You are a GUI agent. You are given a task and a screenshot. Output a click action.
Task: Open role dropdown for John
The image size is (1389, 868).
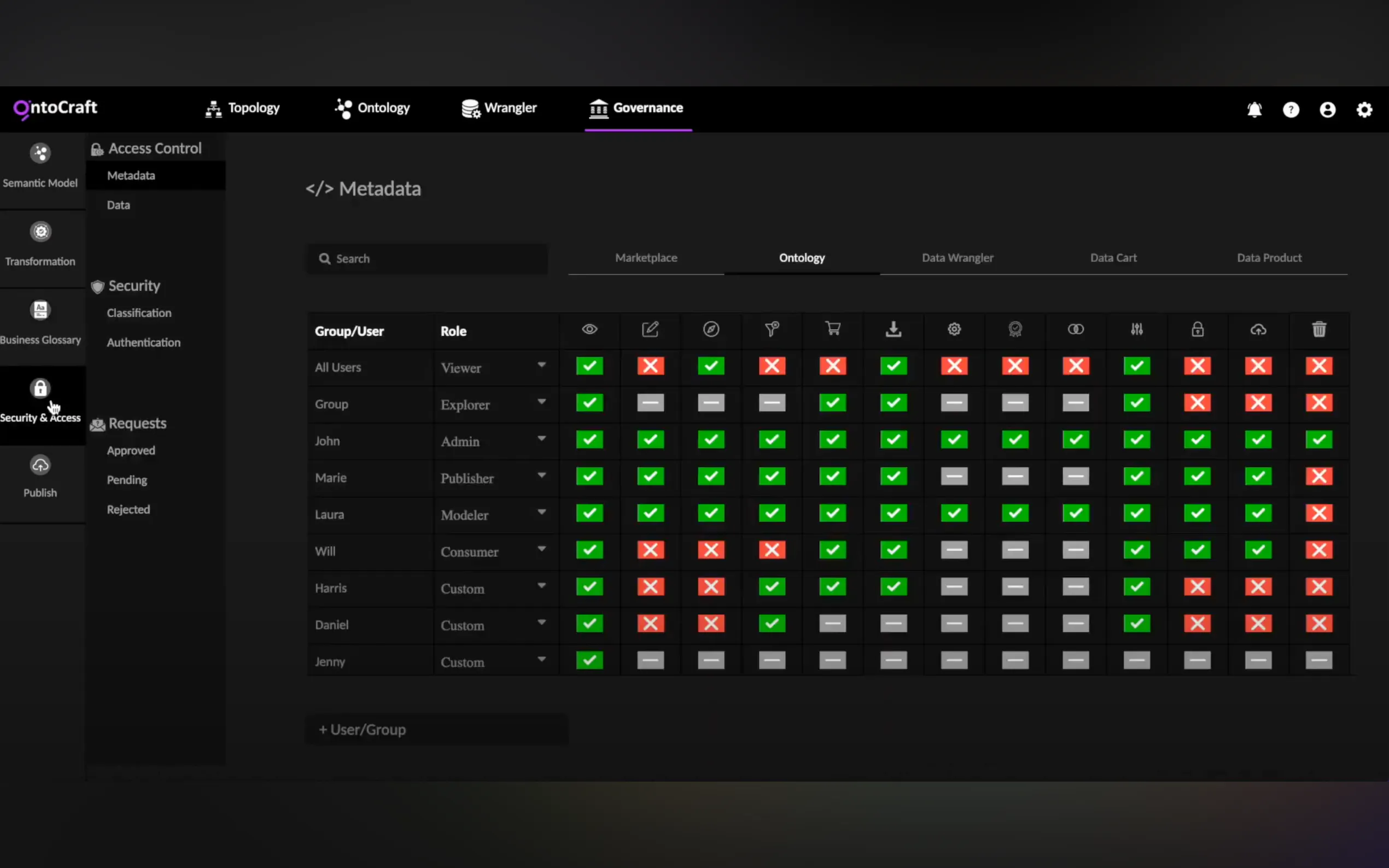click(x=541, y=439)
